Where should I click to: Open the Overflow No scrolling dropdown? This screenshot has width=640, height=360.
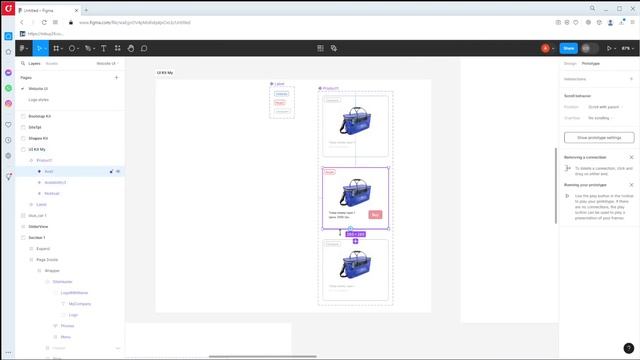point(600,118)
